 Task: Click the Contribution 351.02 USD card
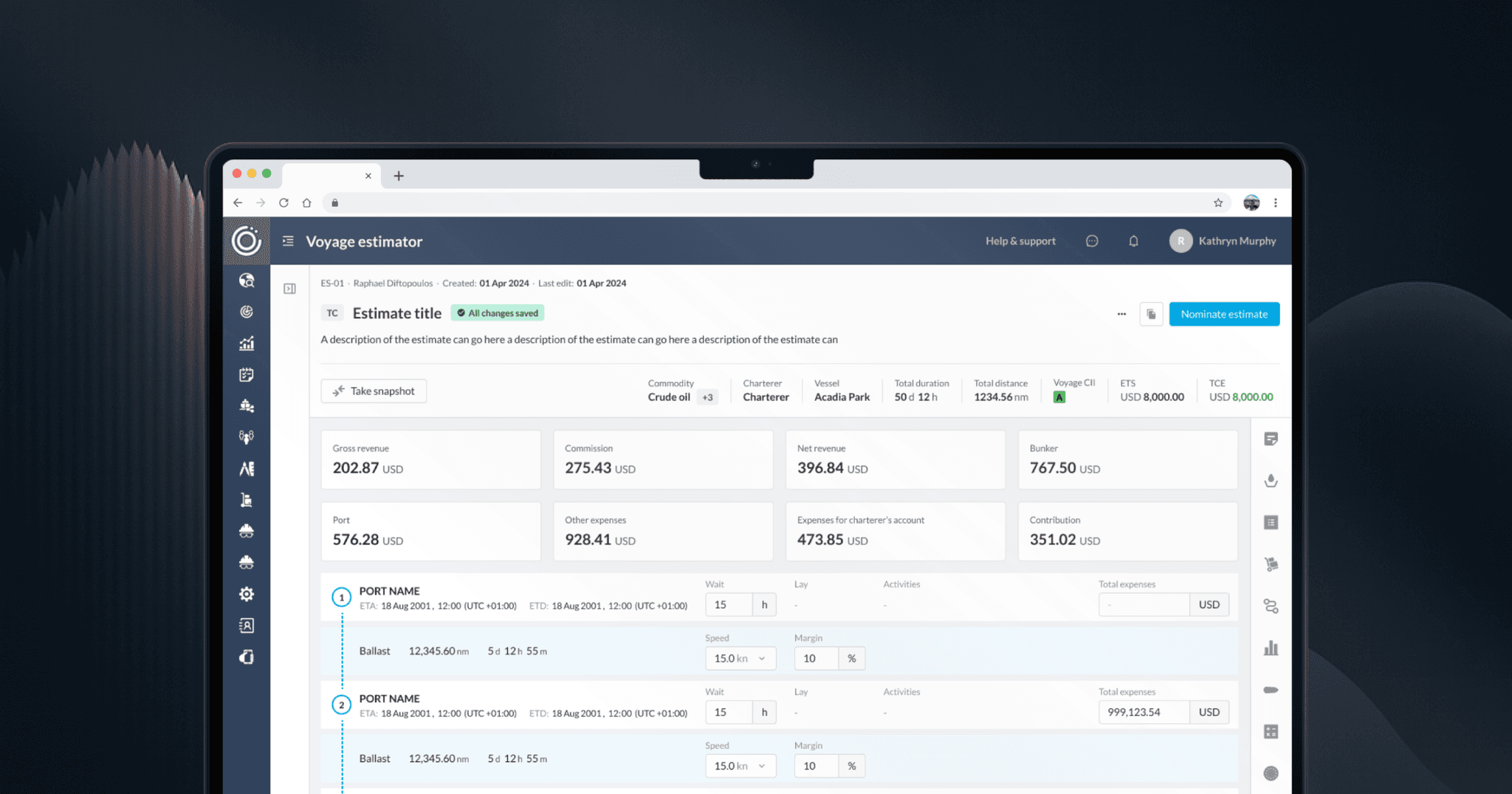(x=1127, y=531)
